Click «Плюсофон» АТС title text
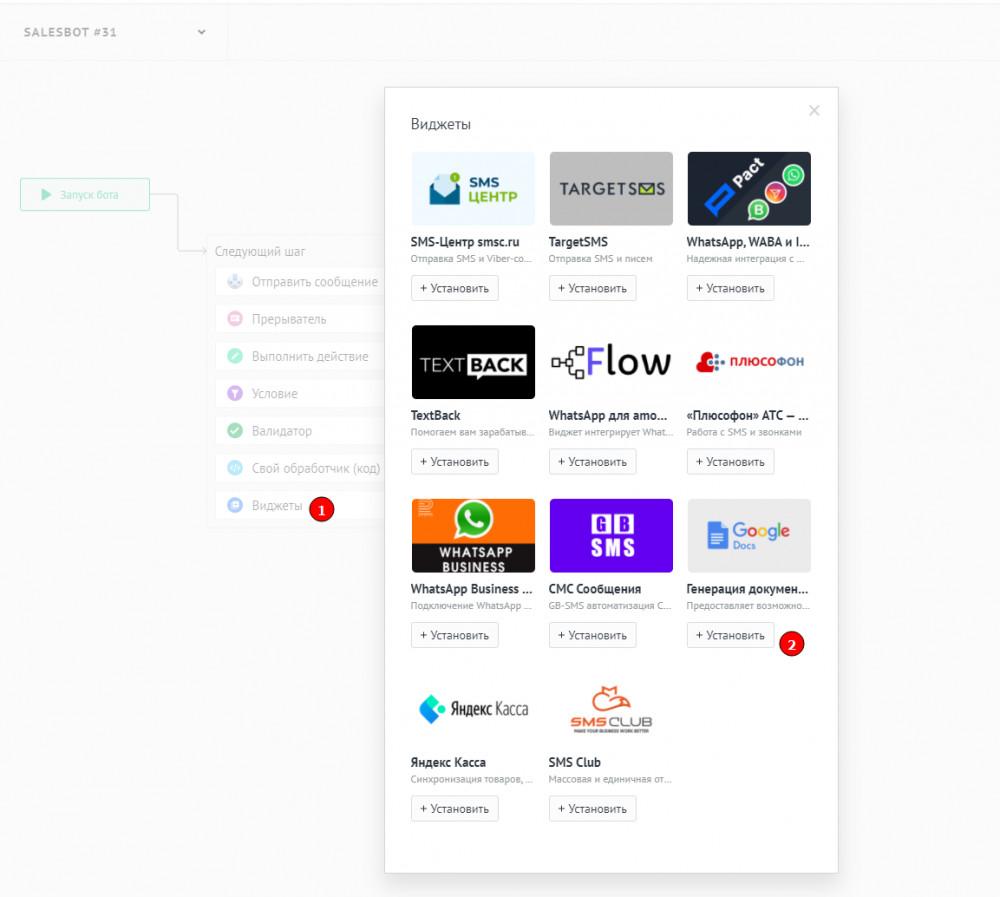 (747, 415)
